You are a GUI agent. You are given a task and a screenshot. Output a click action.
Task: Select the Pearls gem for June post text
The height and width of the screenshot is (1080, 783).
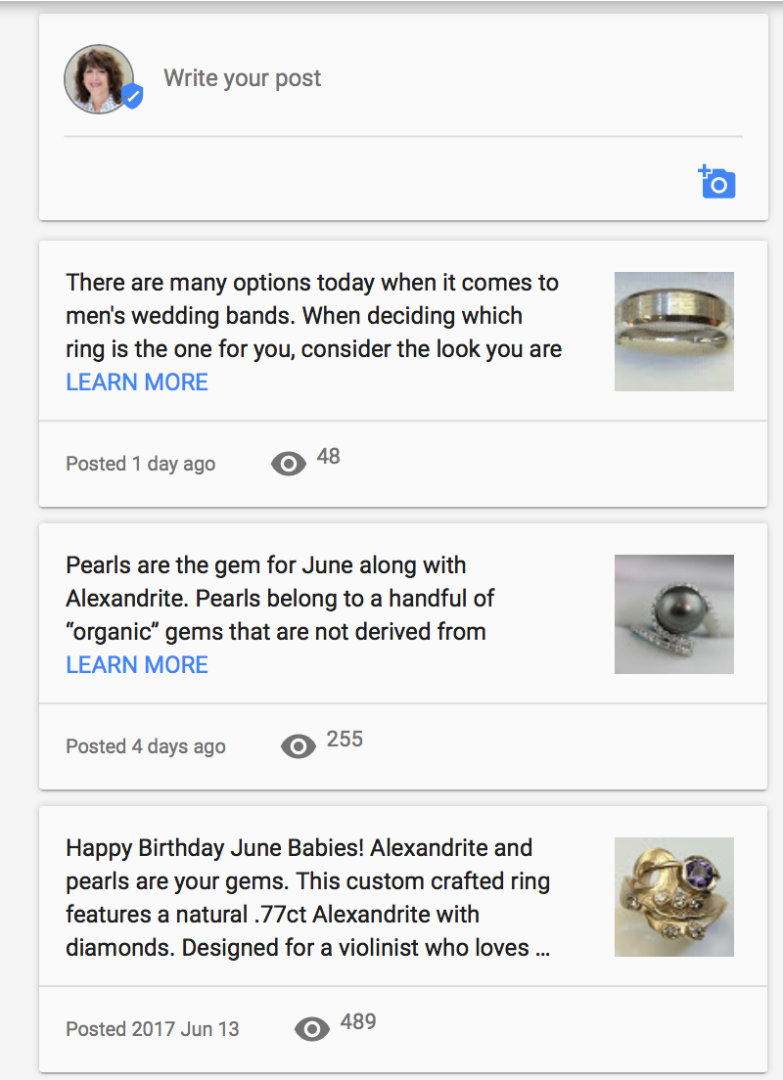[x=280, y=598]
